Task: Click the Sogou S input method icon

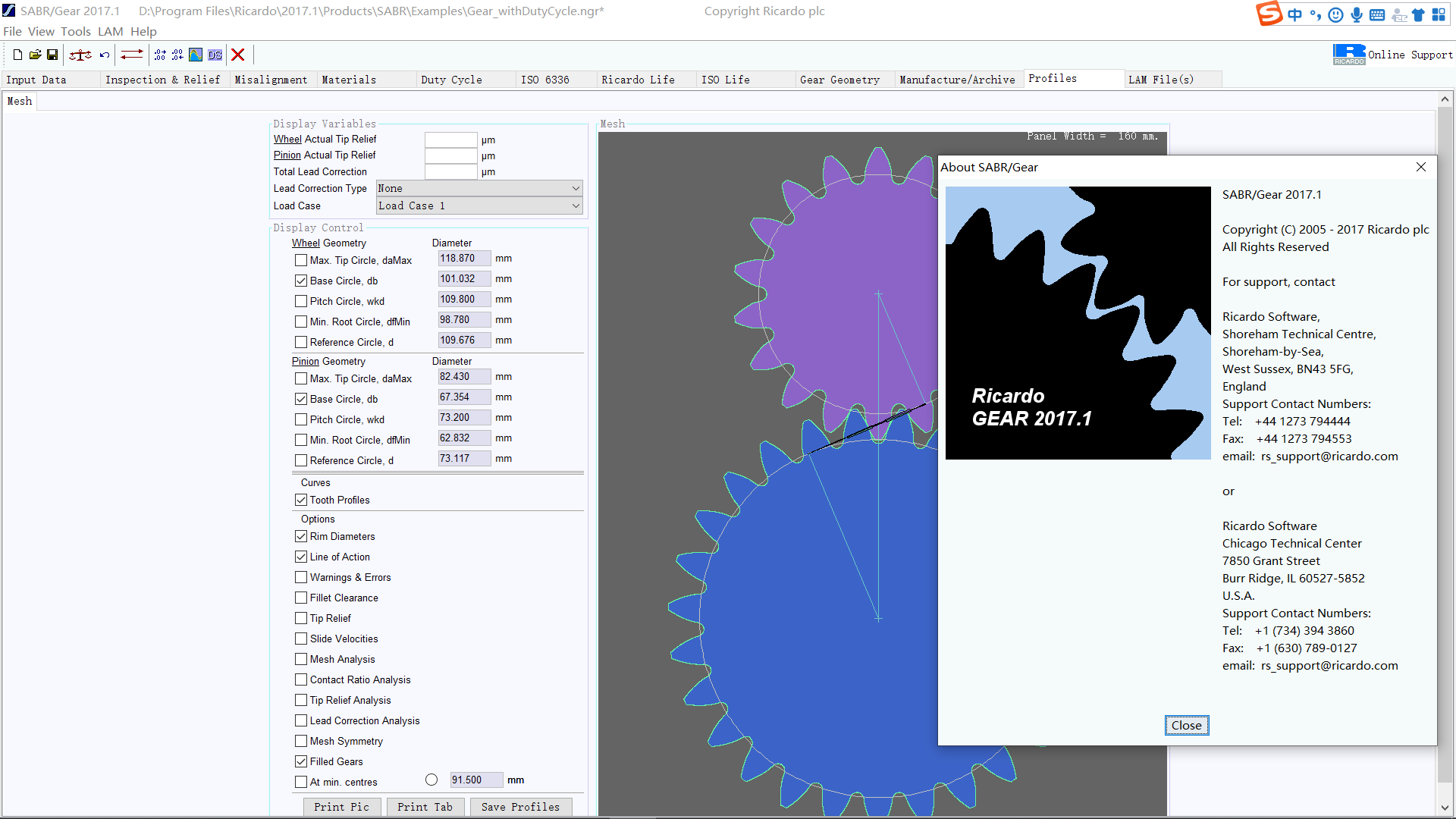Action: 1269,14
